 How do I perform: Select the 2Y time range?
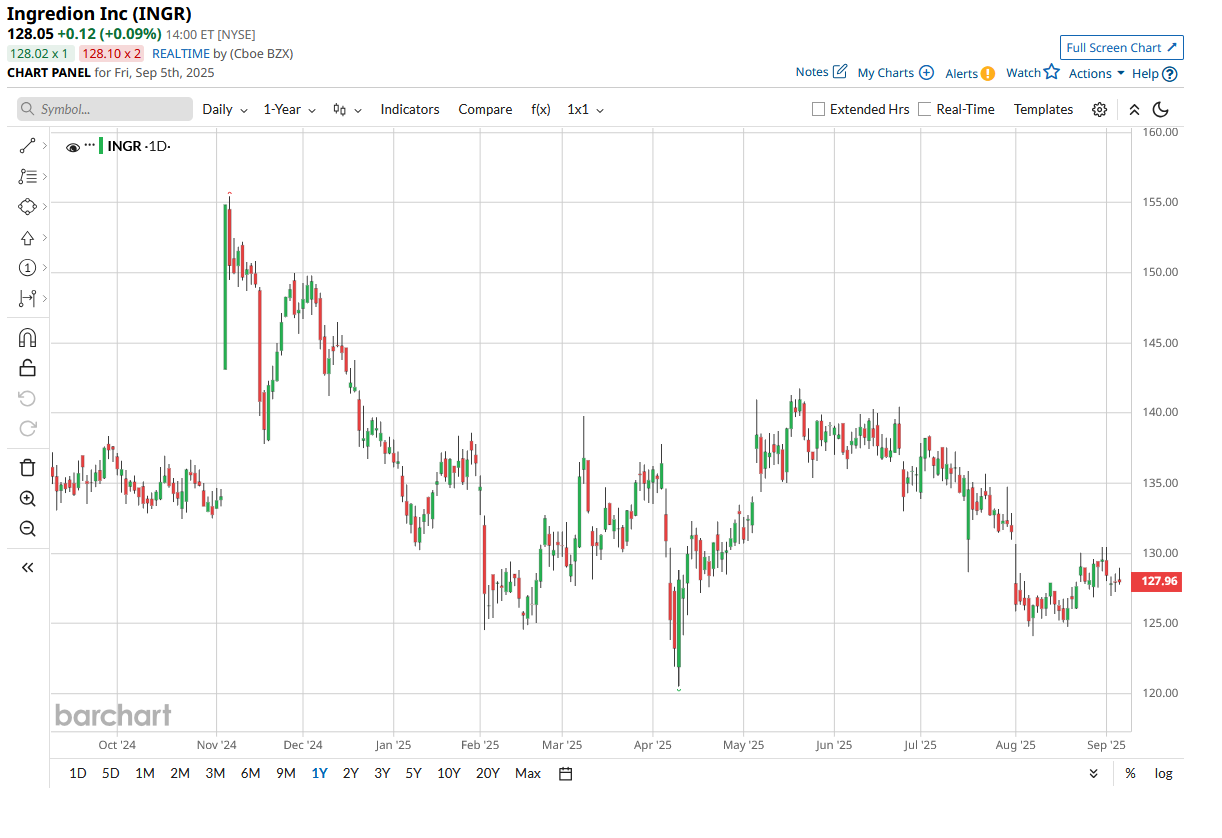pos(350,773)
